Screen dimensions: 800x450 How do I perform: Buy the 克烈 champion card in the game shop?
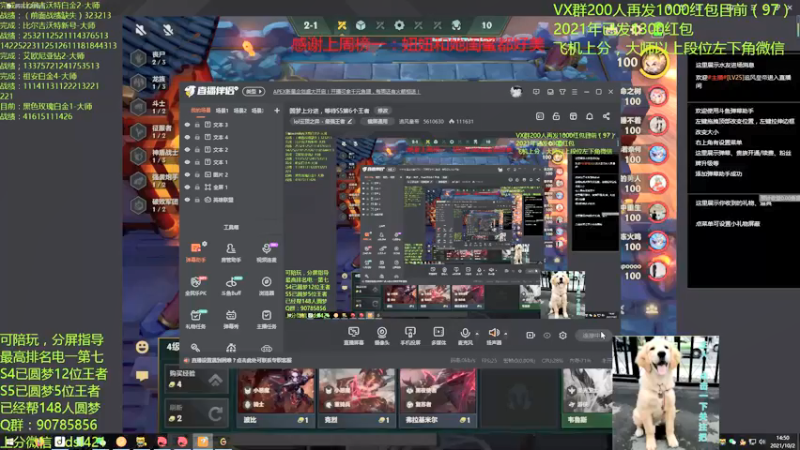tap(357, 398)
